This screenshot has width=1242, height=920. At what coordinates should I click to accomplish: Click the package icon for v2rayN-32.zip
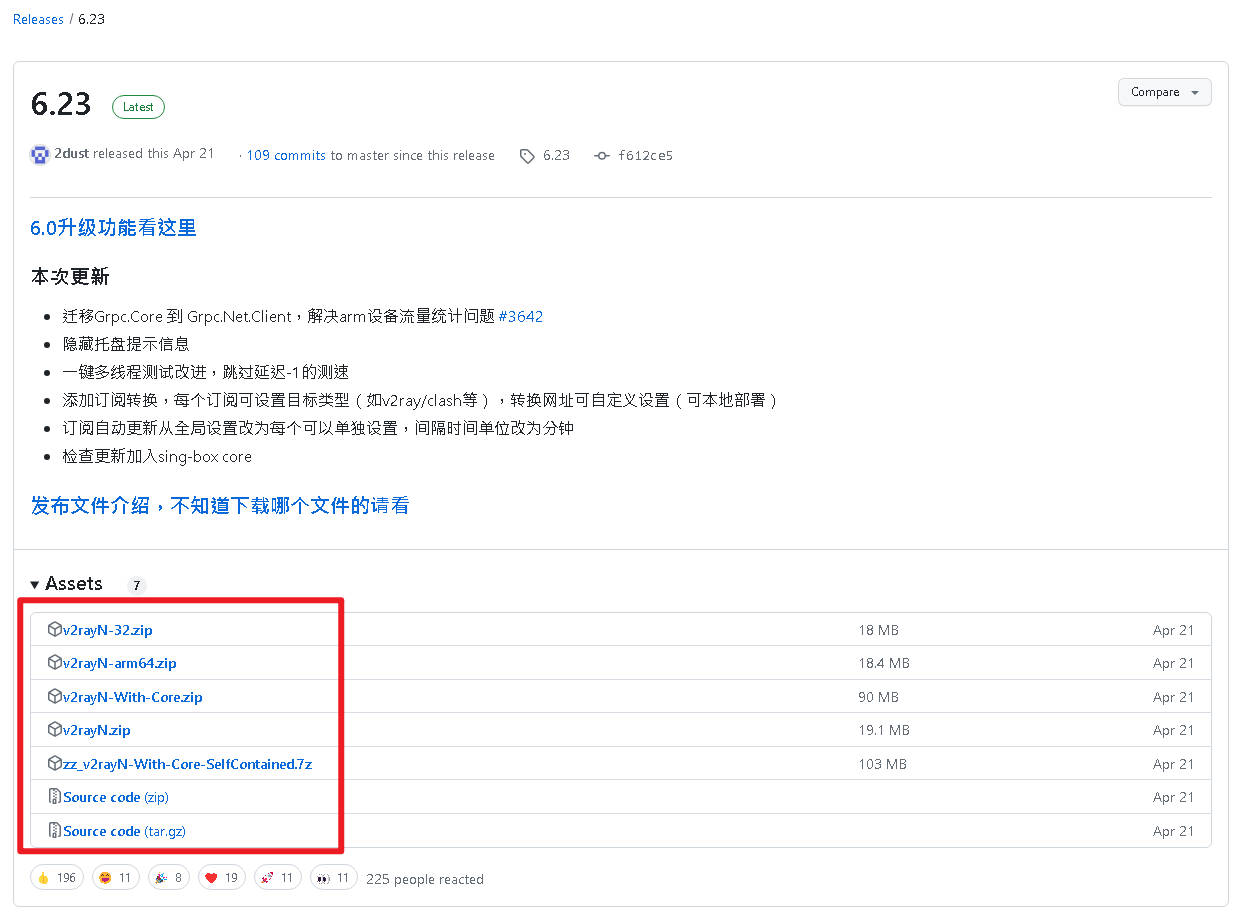tap(55, 630)
